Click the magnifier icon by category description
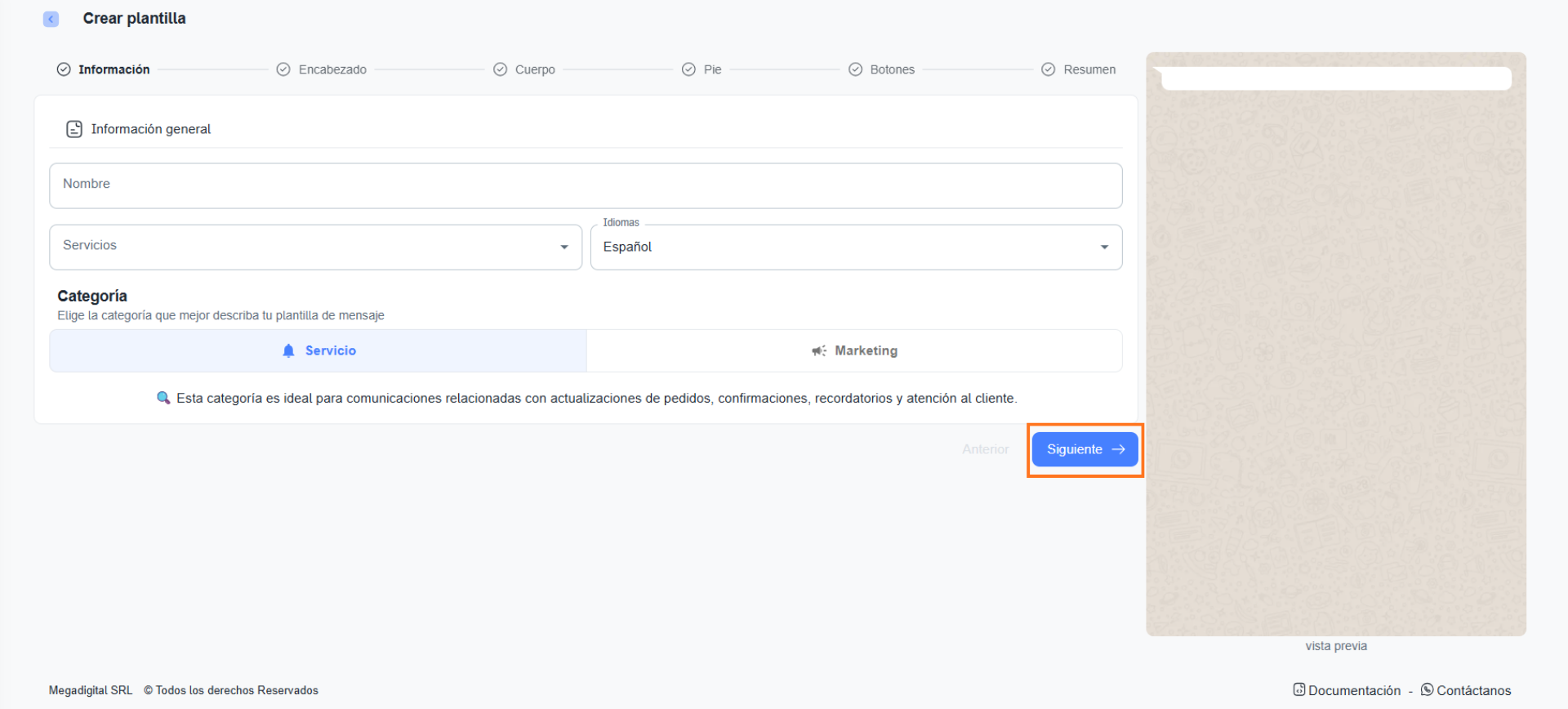Image resolution: width=1568 pixels, height=709 pixels. (x=163, y=398)
